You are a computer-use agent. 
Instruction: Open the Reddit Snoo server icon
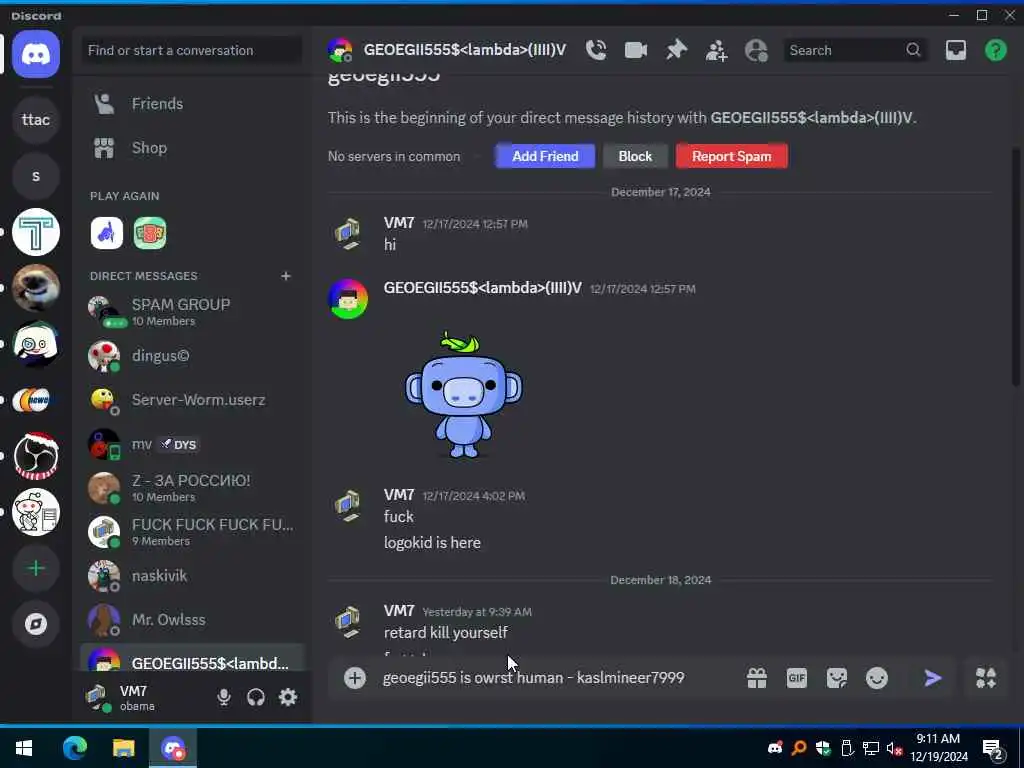click(x=36, y=512)
